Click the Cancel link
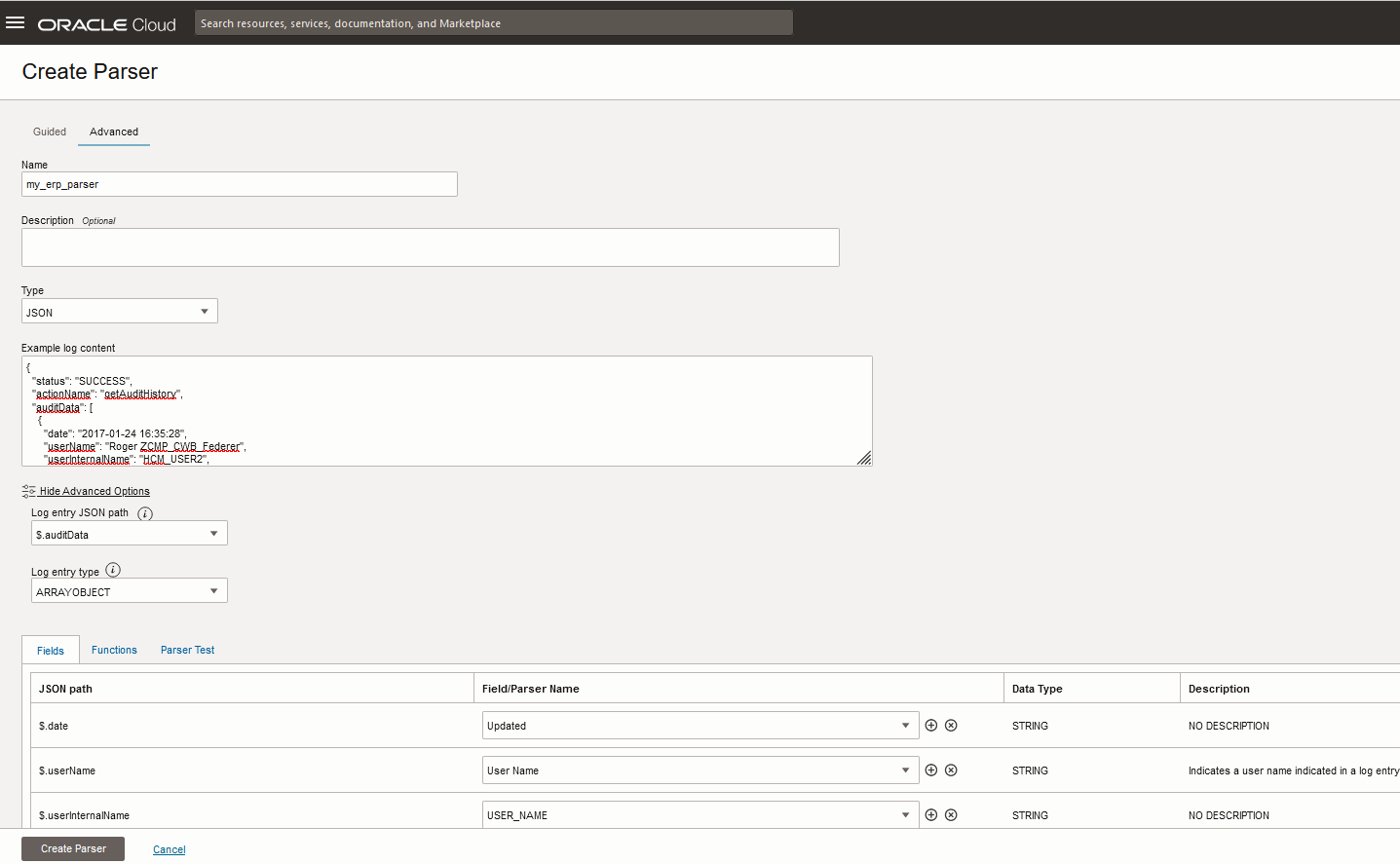The width and height of the screenshot is (1400, 864). tap(169, 849)
